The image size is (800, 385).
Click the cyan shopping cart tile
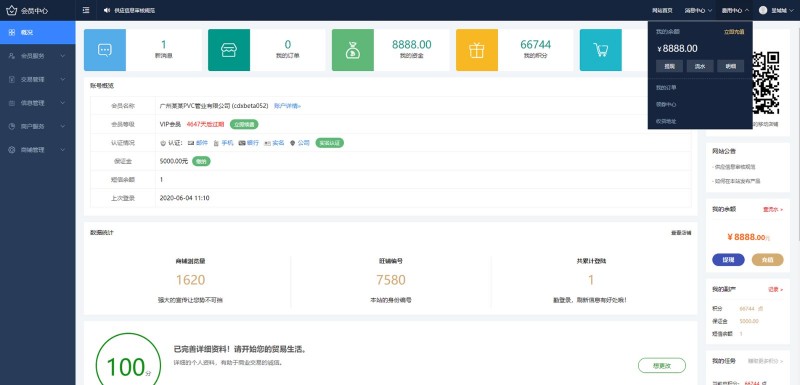[601, 50]
